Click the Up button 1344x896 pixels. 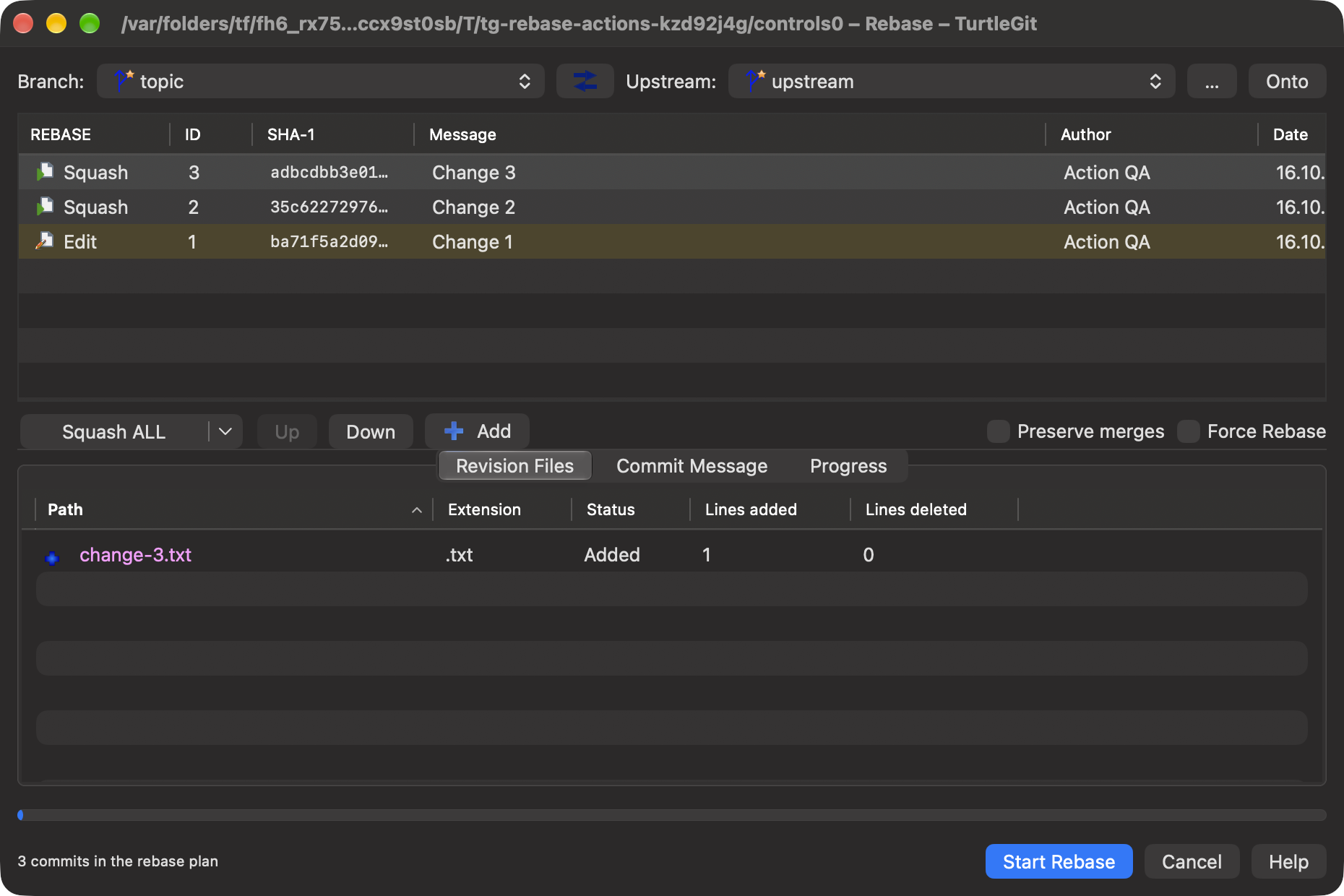coord(287,431)
